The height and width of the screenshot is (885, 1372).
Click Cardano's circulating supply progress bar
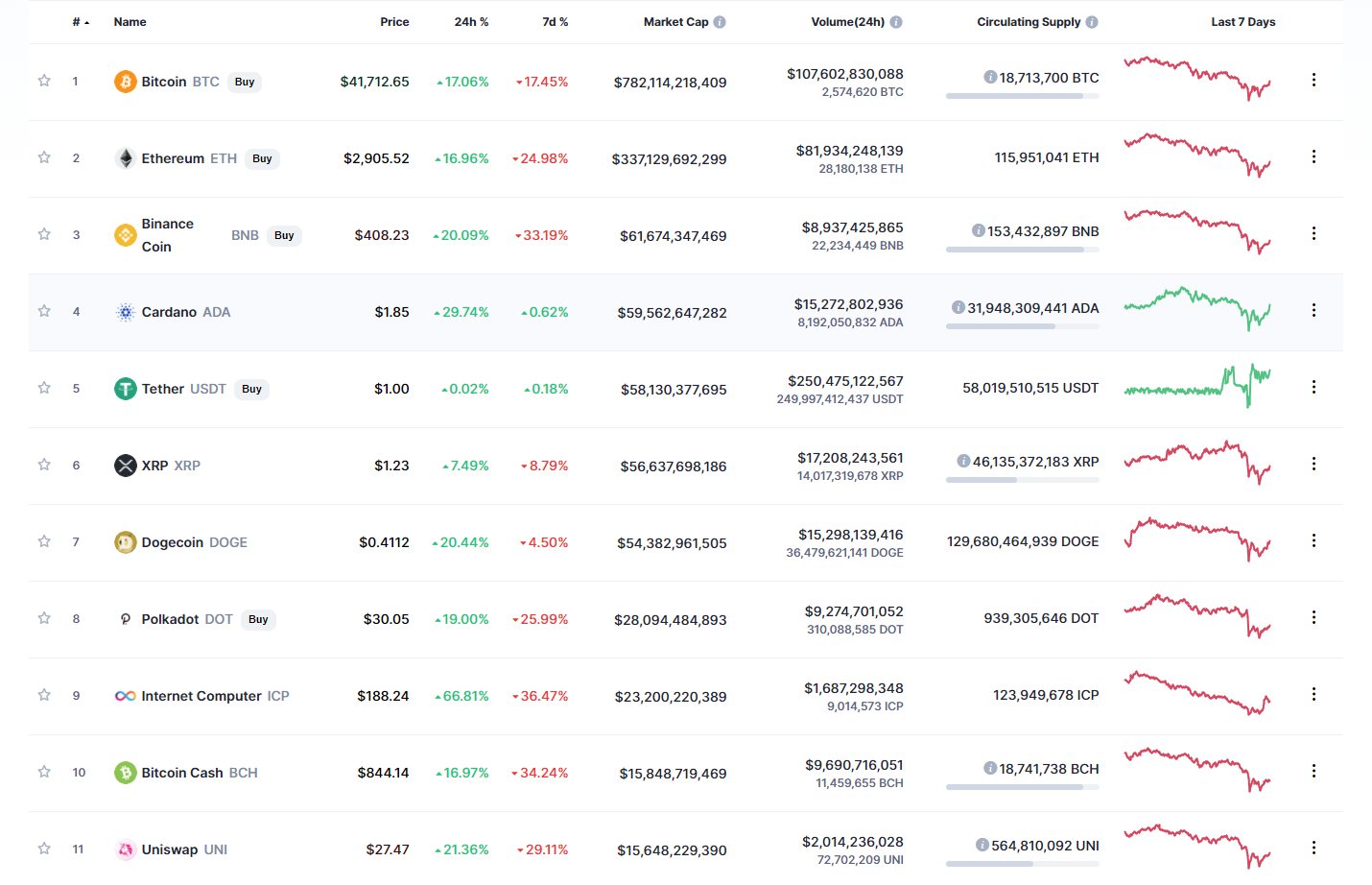(x=1022, y=325)
